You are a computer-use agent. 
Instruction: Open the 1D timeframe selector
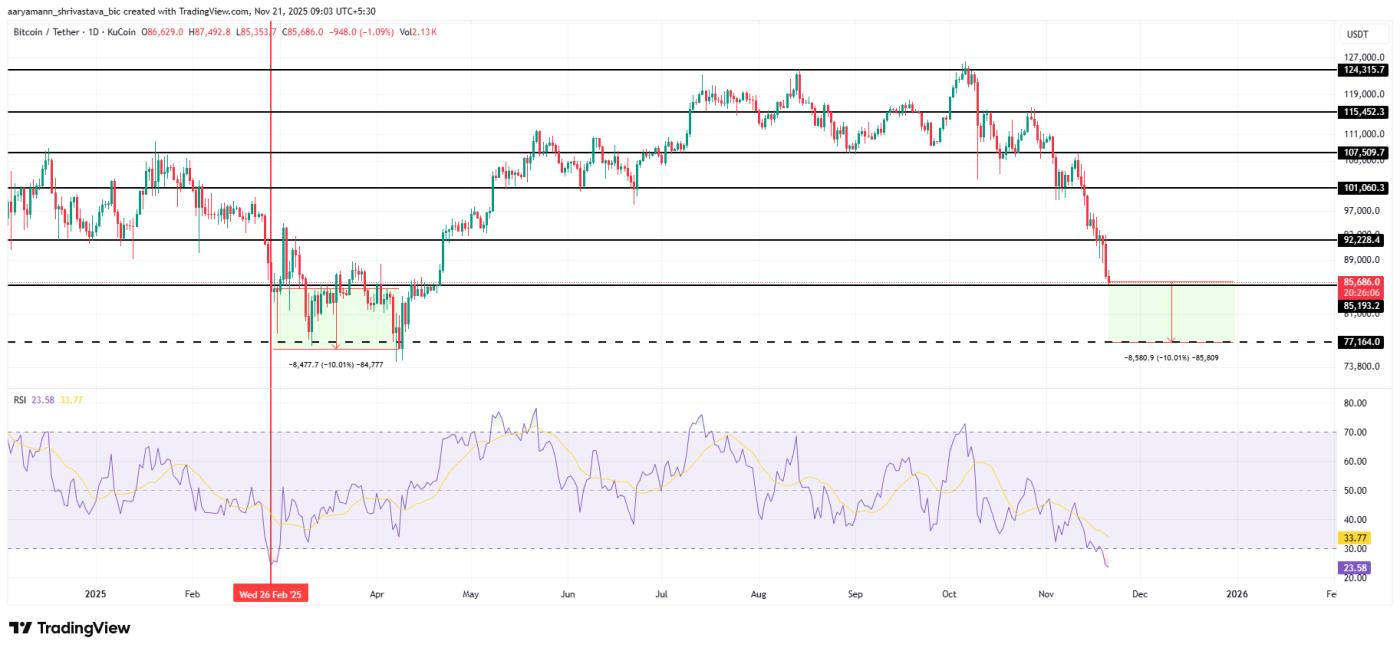(92, 31)
